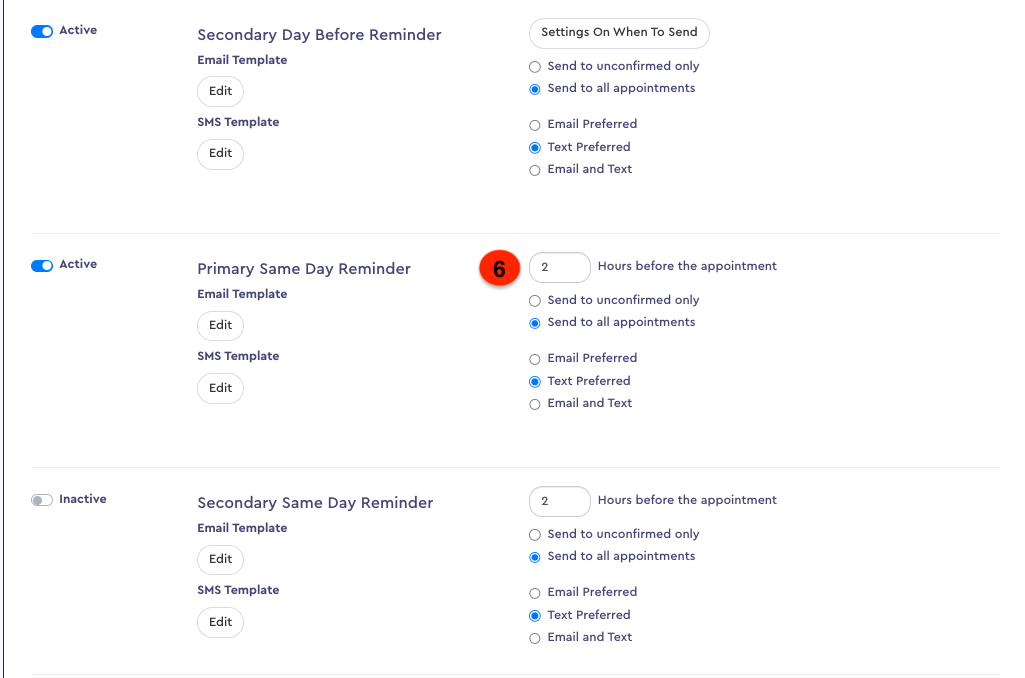The image size is (1025, 678).
Task: Select Email and Text for Secondary Day Before Reminder
Action: coord(534,169)
